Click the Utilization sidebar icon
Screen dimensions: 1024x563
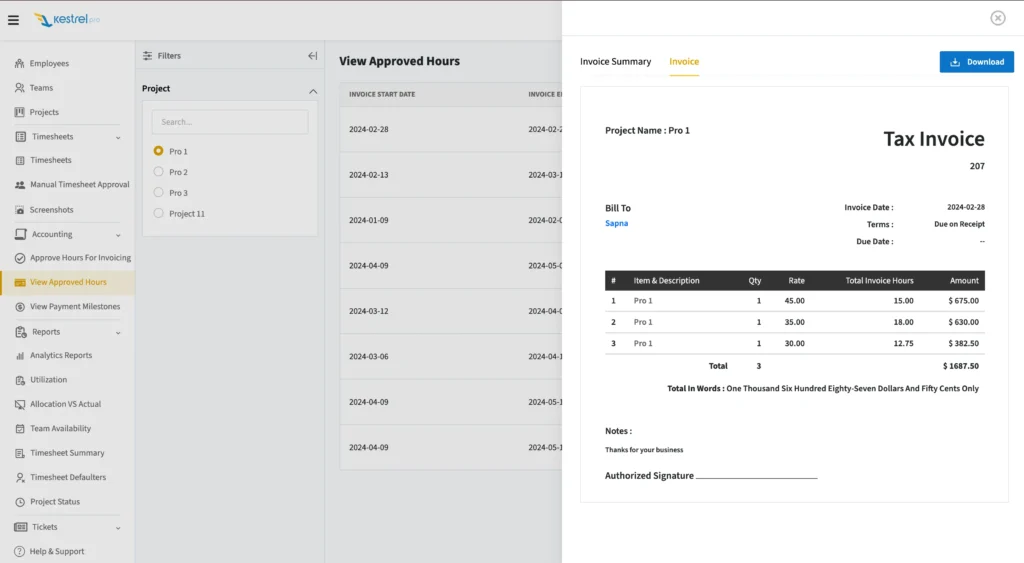tap(20, 380)
